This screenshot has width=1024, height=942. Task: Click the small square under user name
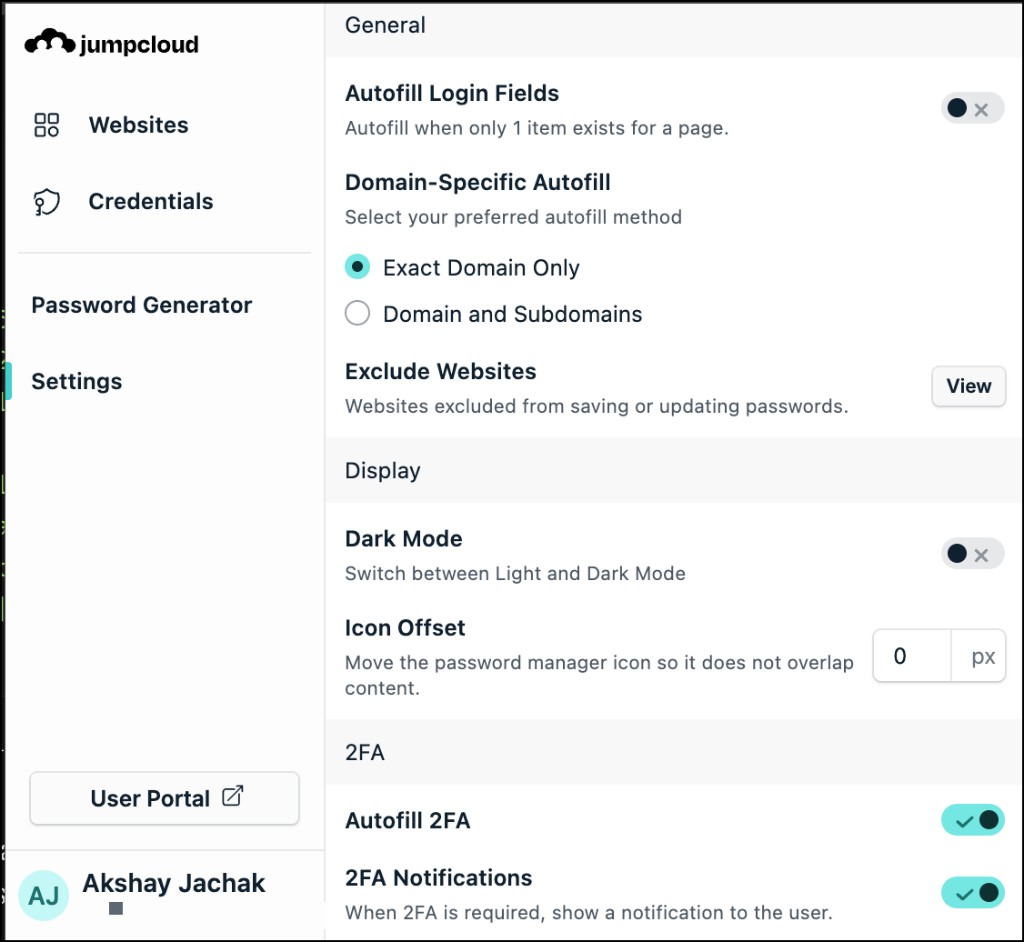116,908
